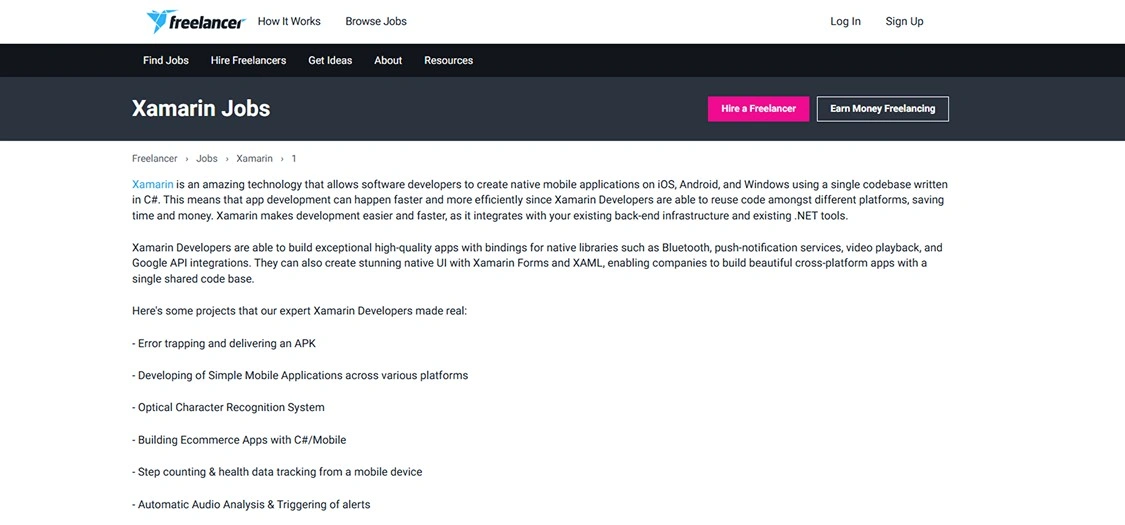Open the How It Works page
The width and height of the screenshot is (1125, 525).
289,21
